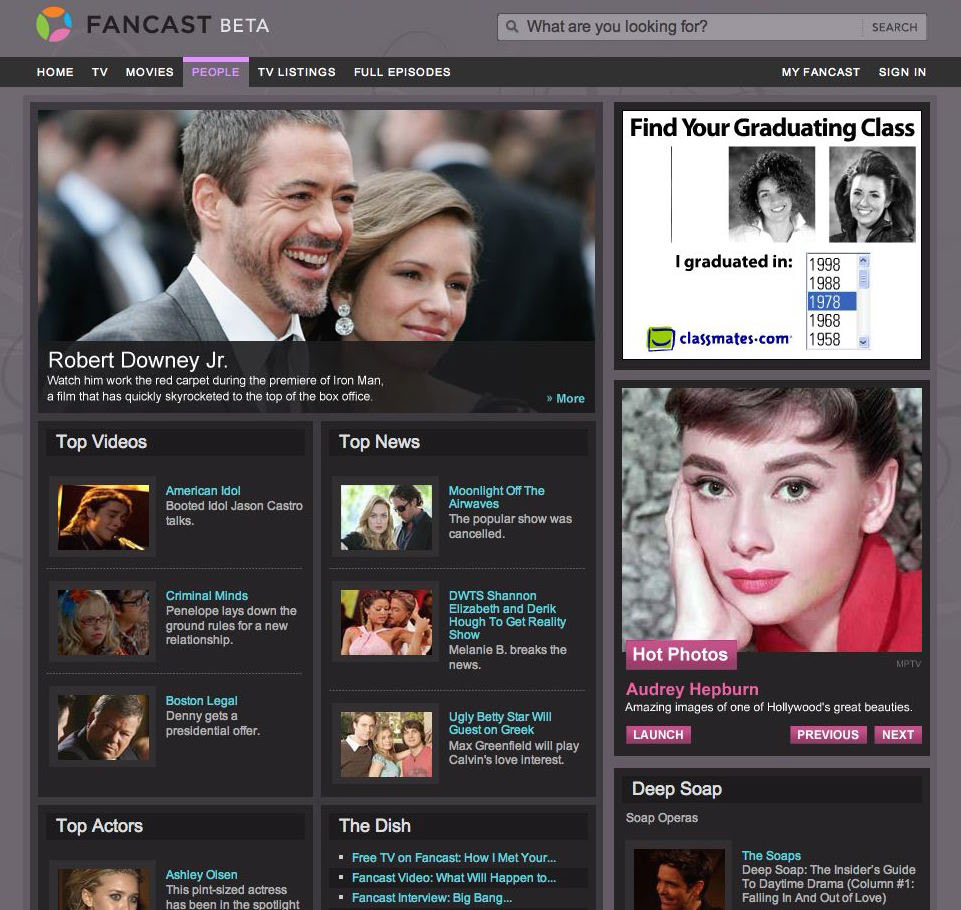Click The Dish heading
The height and width of the screenshot is (910, 961).
pos(374,825)
